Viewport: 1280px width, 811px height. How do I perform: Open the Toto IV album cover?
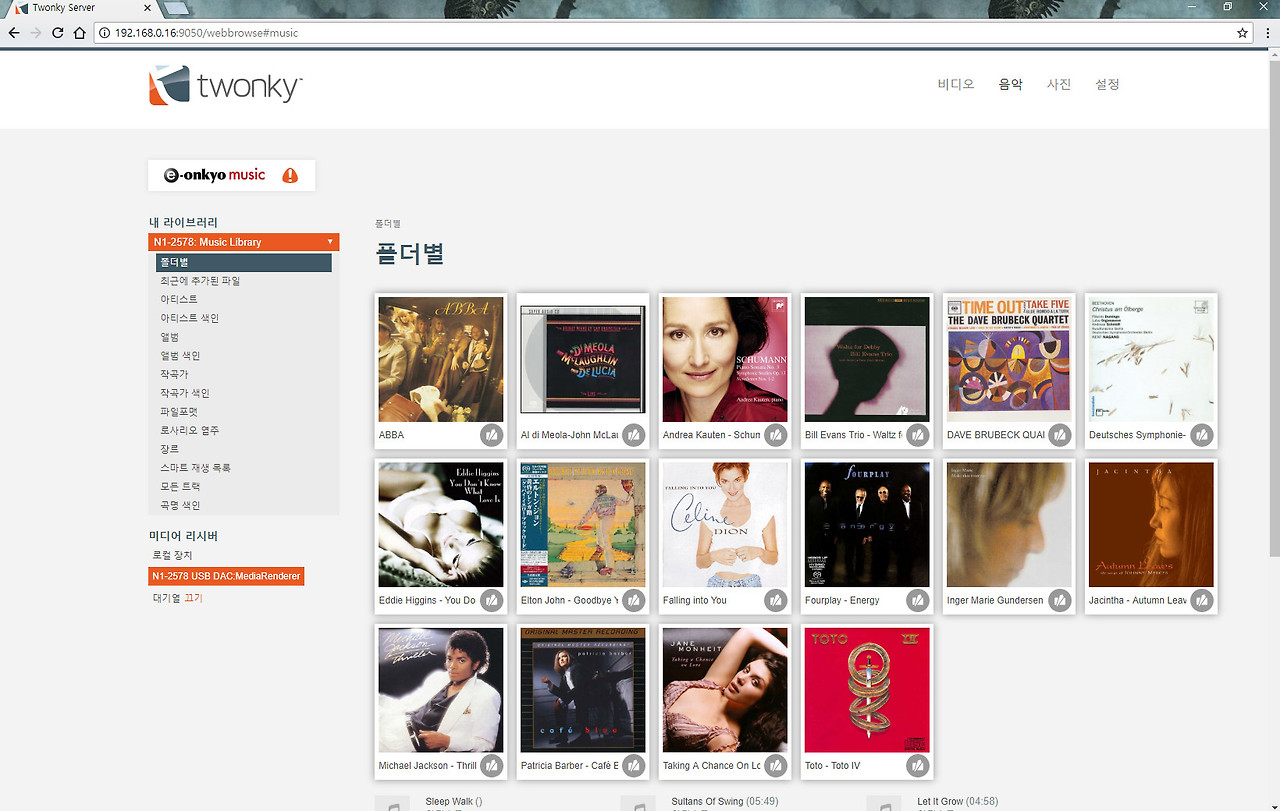coord(867,690)
